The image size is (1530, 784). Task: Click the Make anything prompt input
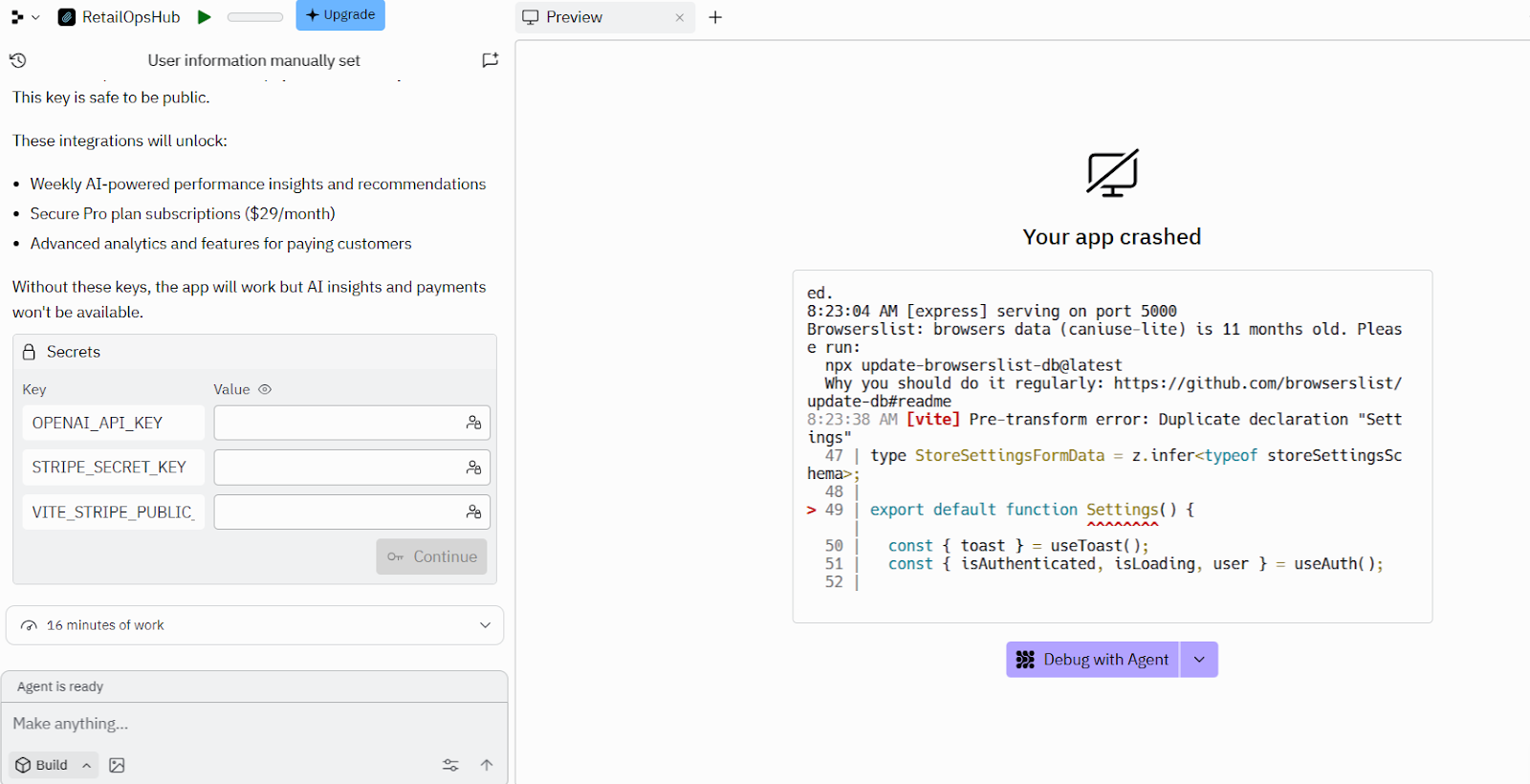254,724
